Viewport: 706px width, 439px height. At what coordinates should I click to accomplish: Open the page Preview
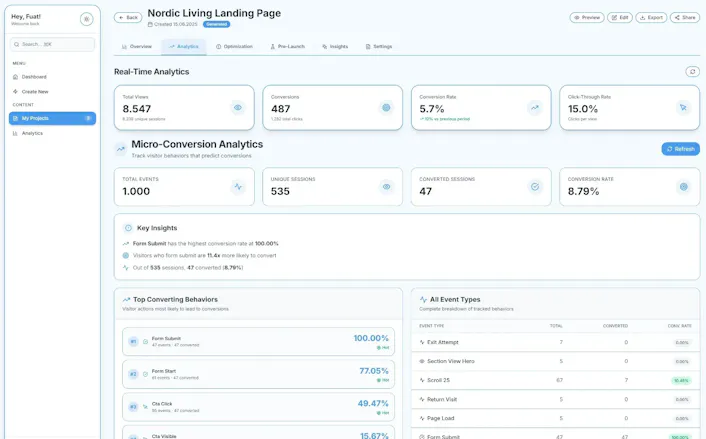(587, 18)
